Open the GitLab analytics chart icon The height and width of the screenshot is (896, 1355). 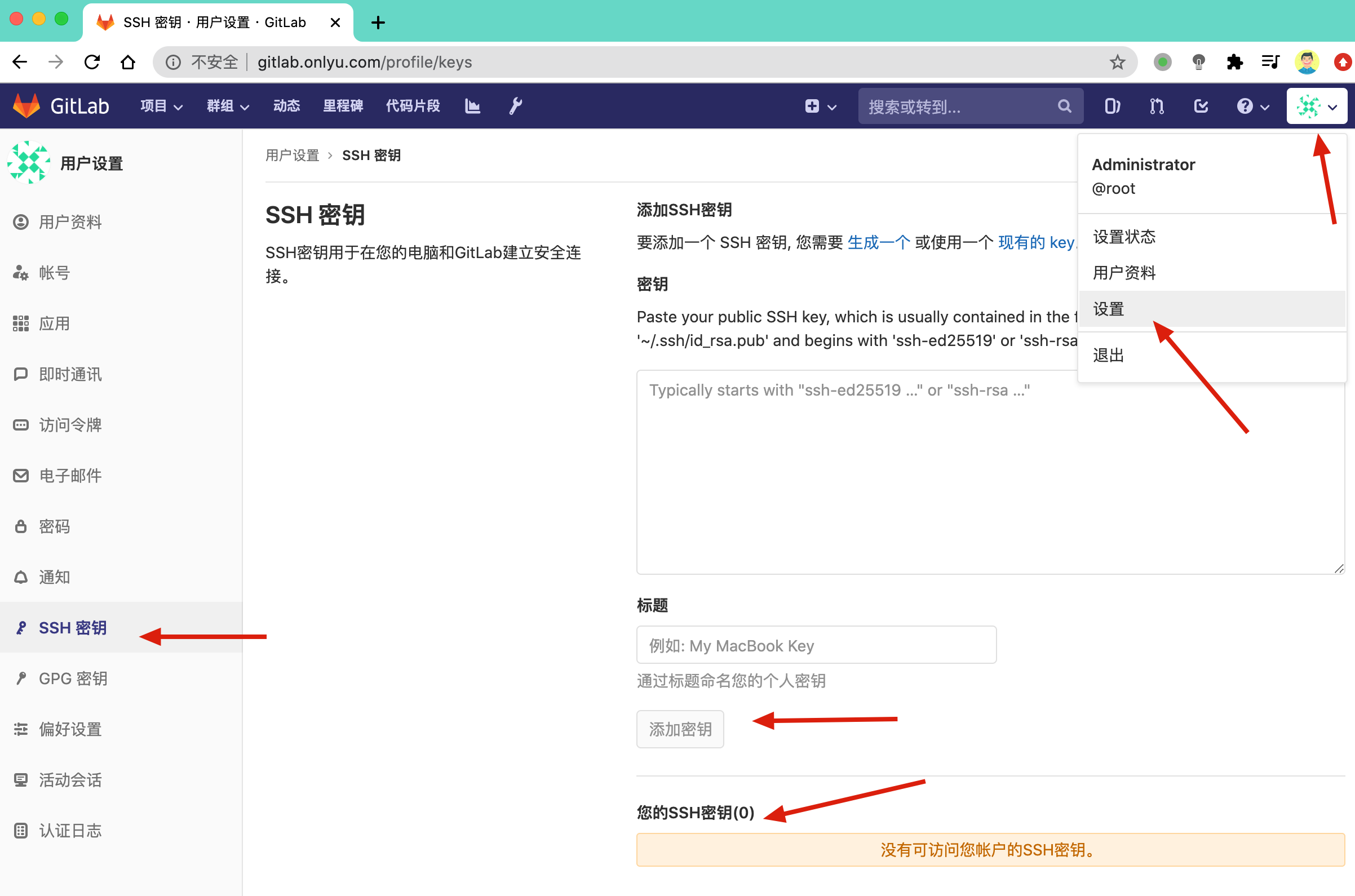tap(472, 106)
